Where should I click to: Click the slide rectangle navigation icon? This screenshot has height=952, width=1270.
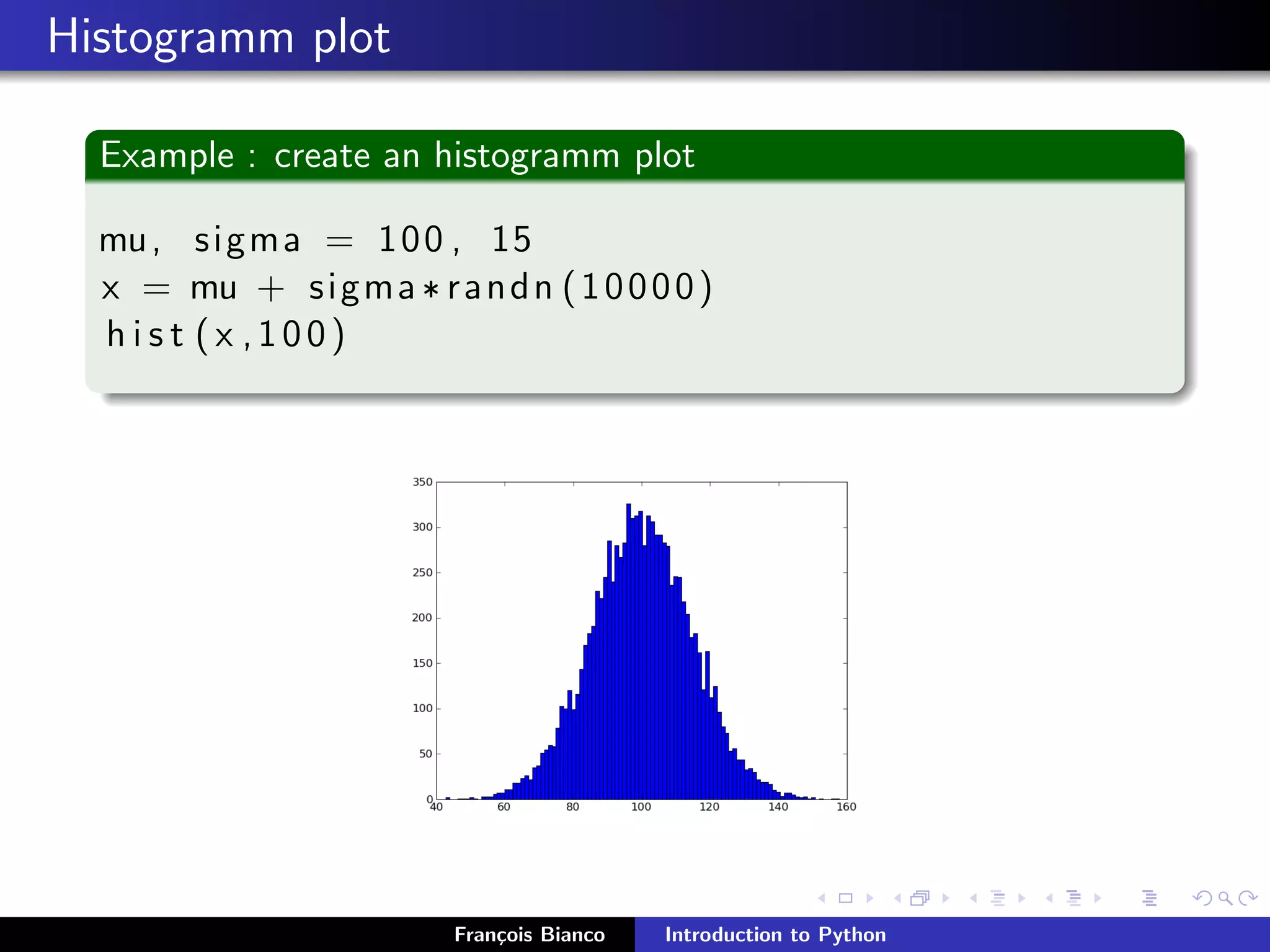845,898
